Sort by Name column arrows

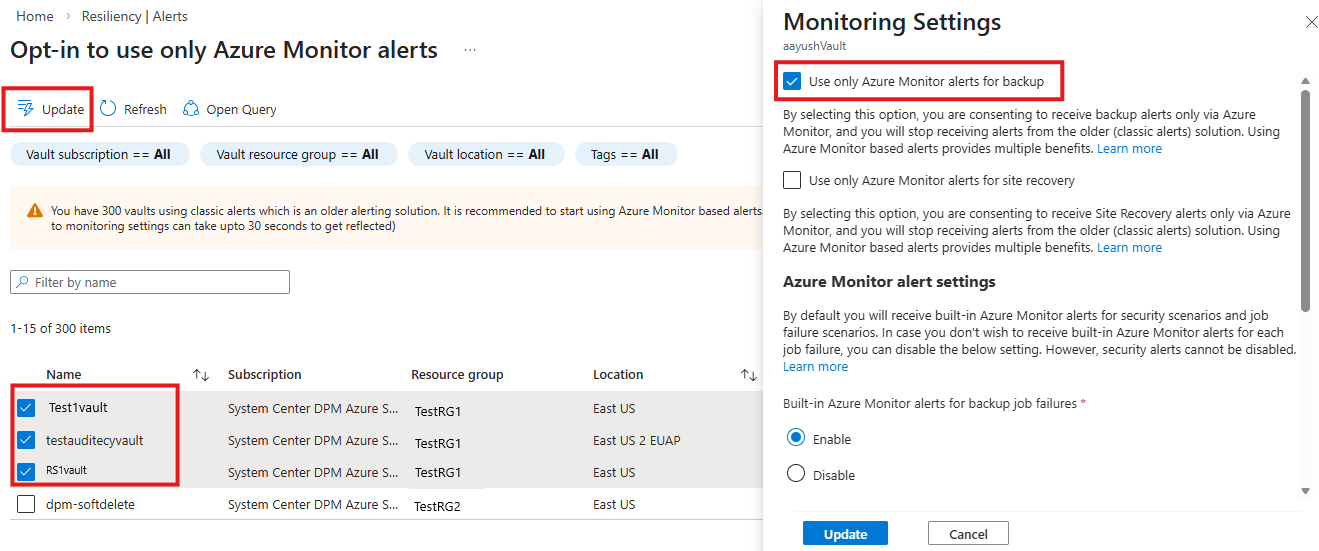[201, 375]
